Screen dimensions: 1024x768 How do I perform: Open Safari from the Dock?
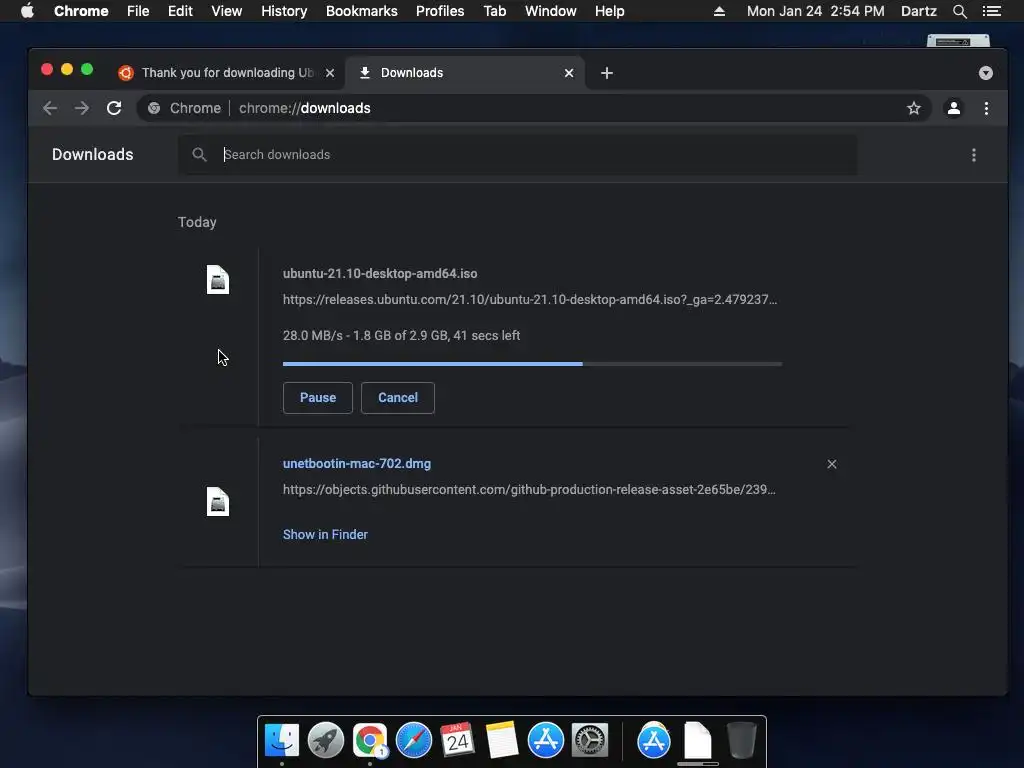coord(414,740)
